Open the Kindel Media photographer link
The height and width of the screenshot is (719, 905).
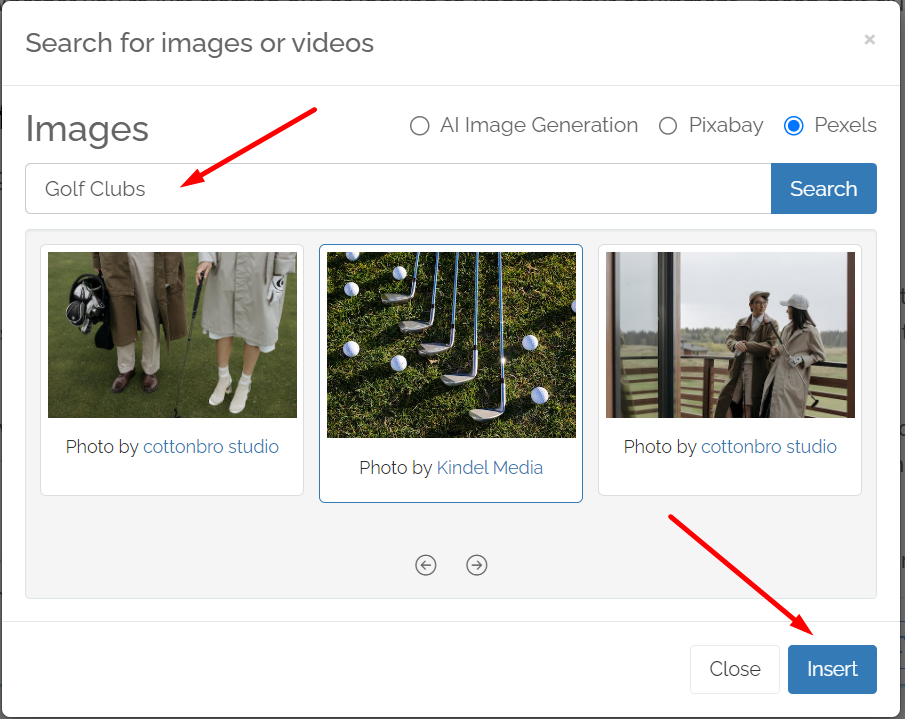tap(489, 467)
